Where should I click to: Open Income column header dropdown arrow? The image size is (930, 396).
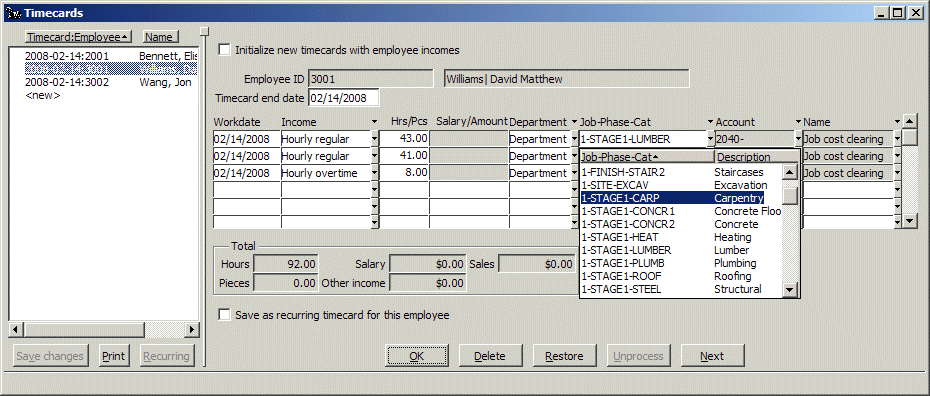click(374, 122)
